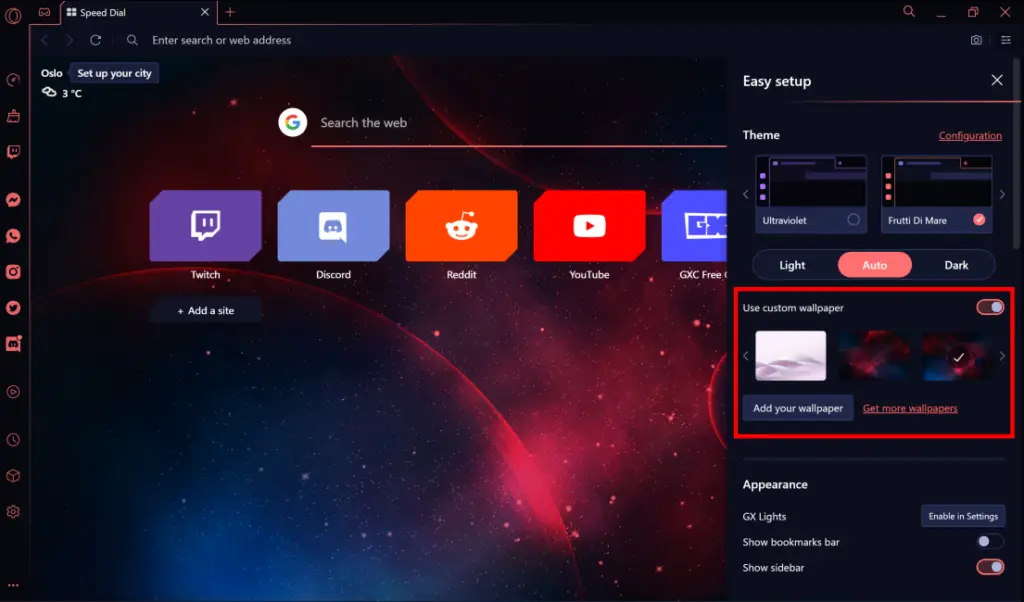The height and width of the screenshot is (602, 1024).
Task: Show previous themes with left arrow
Action: tap(746, 194)
